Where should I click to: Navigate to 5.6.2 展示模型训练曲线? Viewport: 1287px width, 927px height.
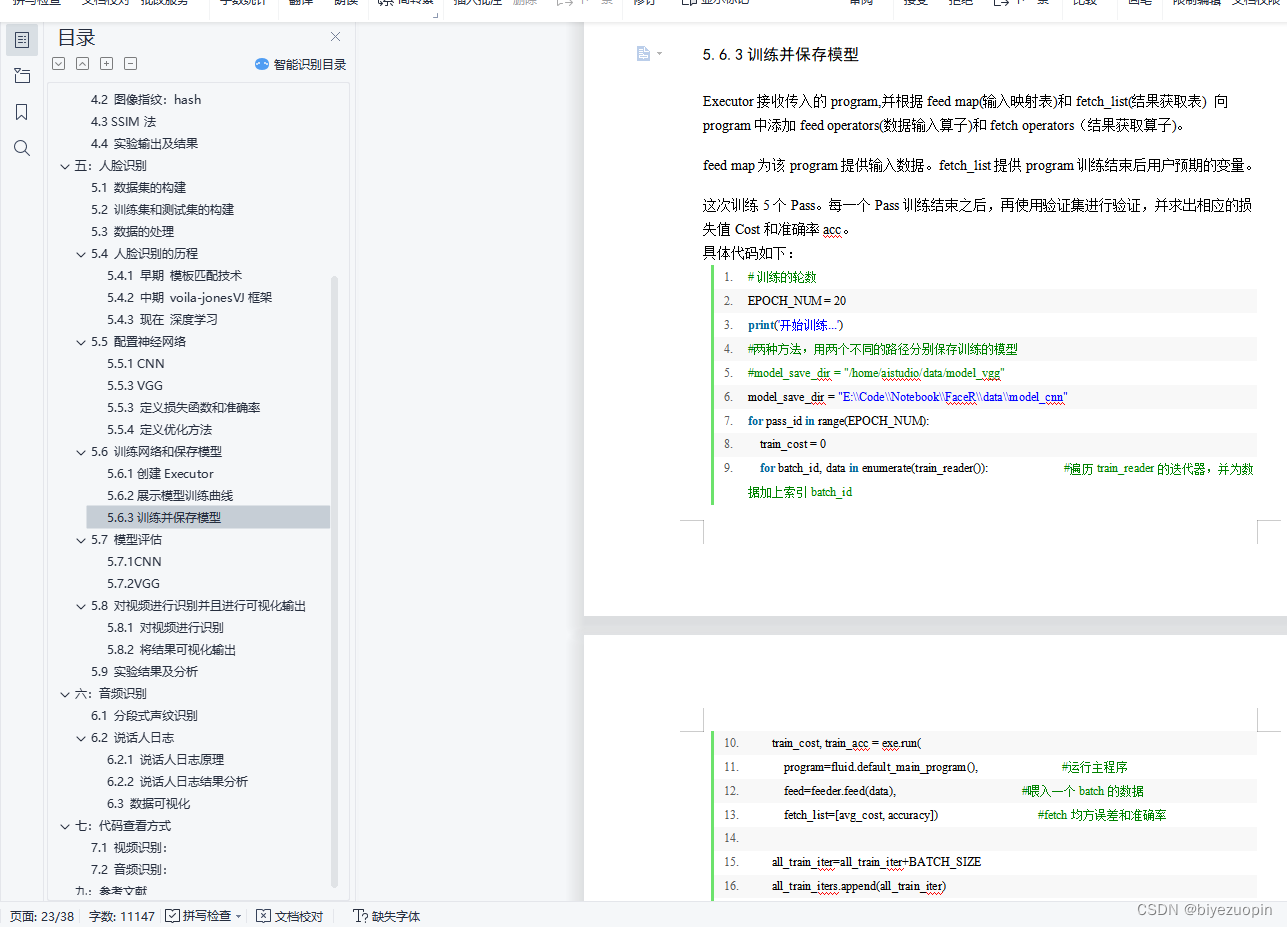point(170,496)
